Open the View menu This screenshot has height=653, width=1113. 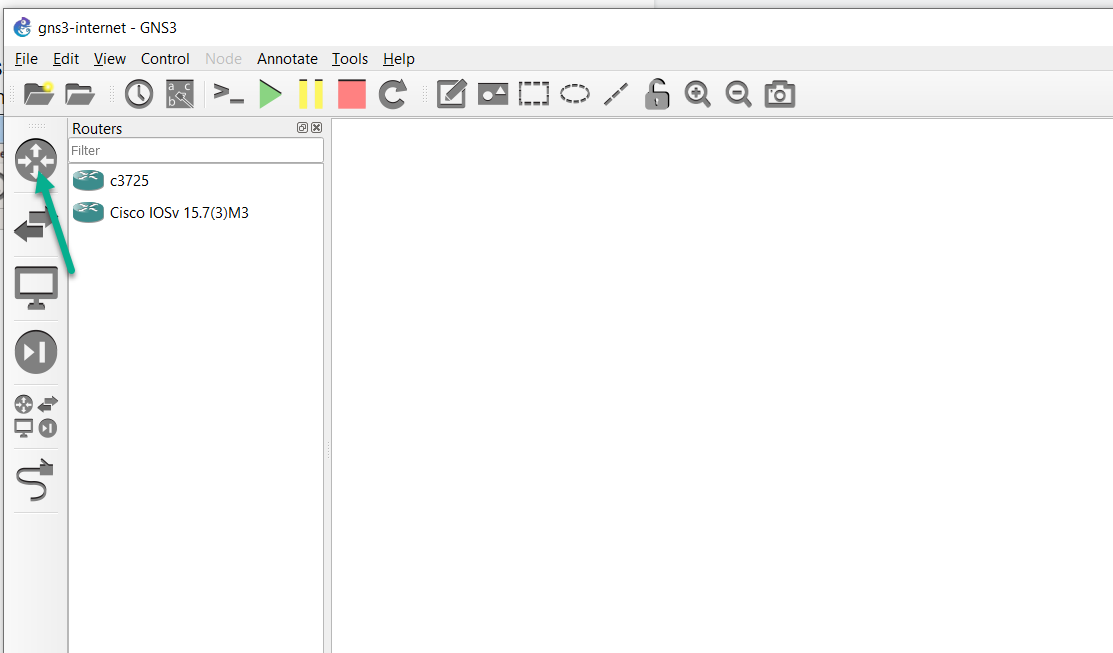(110, 59)
